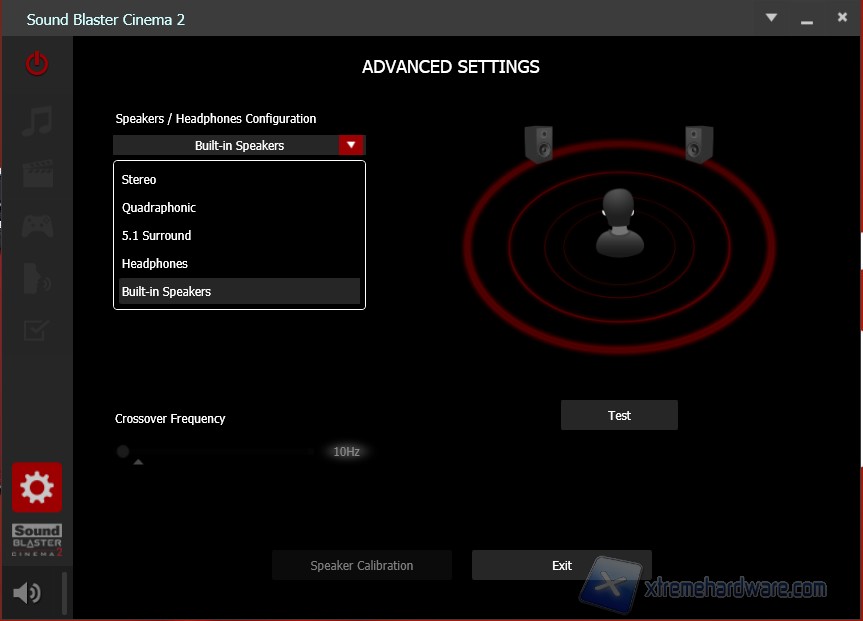Click the Exit button
The height and width of the screenshot is (621, 863).
[x=561, y=565]
